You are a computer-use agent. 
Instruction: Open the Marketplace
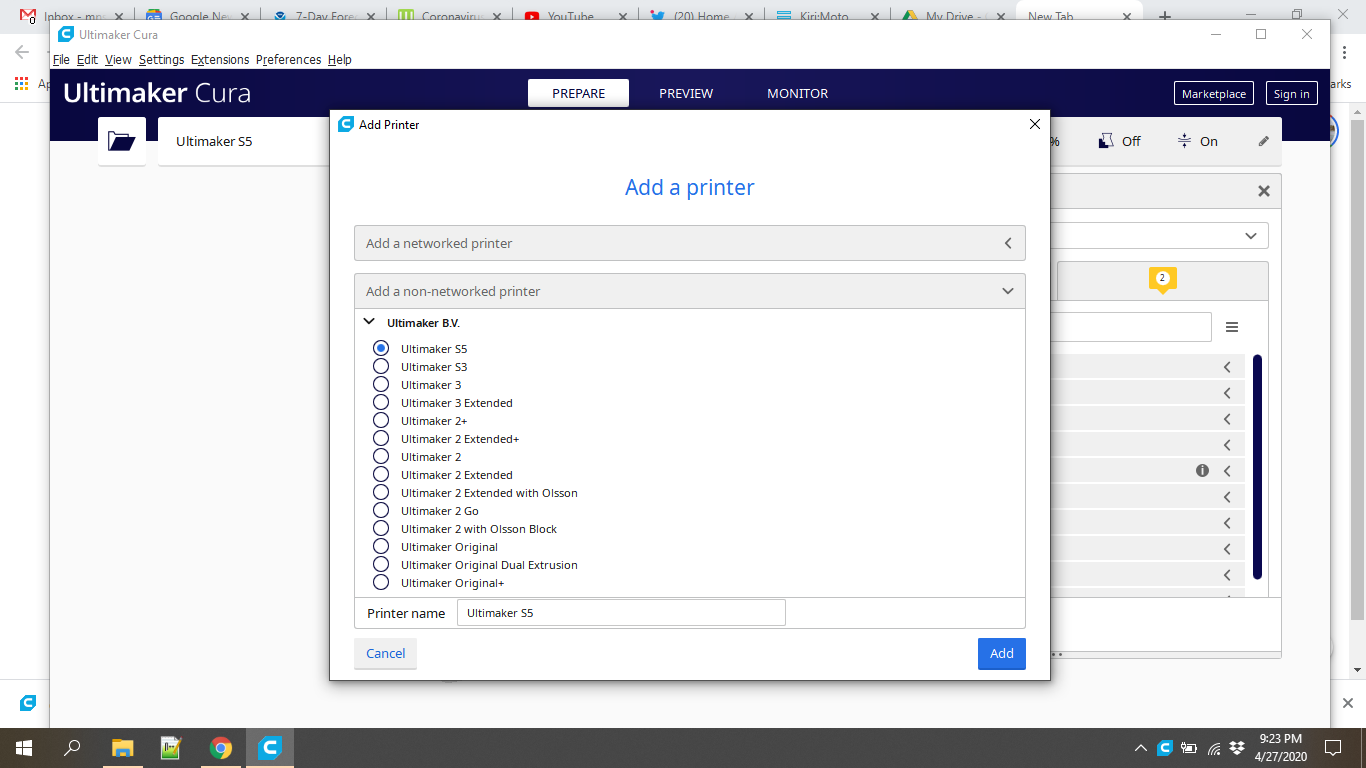(x=1214, y=93)
